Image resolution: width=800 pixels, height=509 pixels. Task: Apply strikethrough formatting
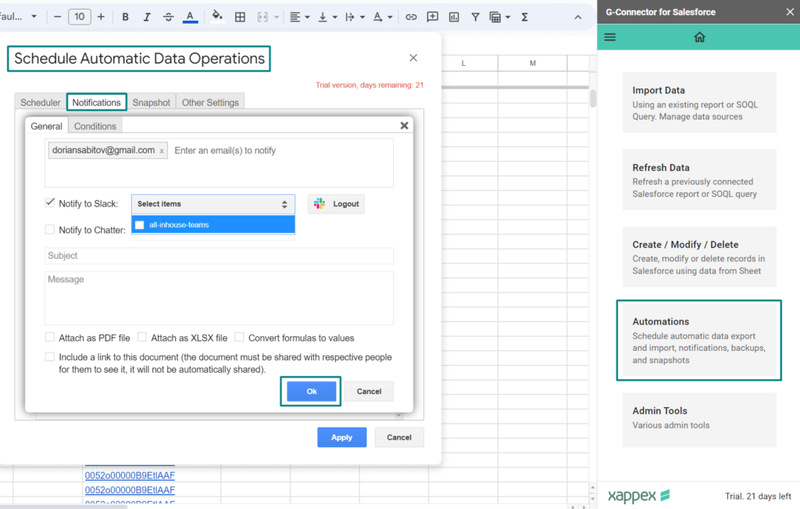tap(168, 17)
